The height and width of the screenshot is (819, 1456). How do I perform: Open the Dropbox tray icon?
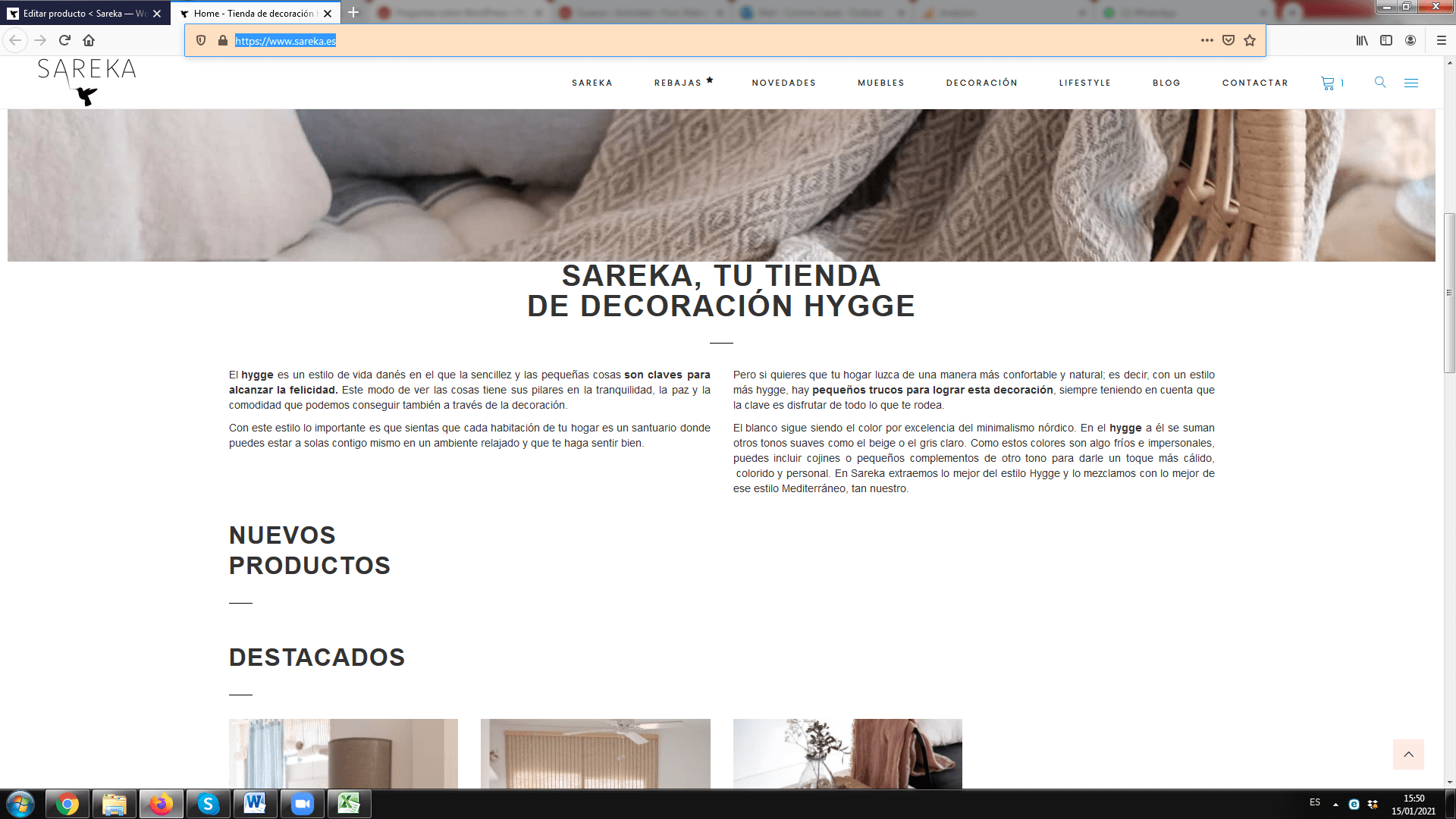(x=1373, y=804)
